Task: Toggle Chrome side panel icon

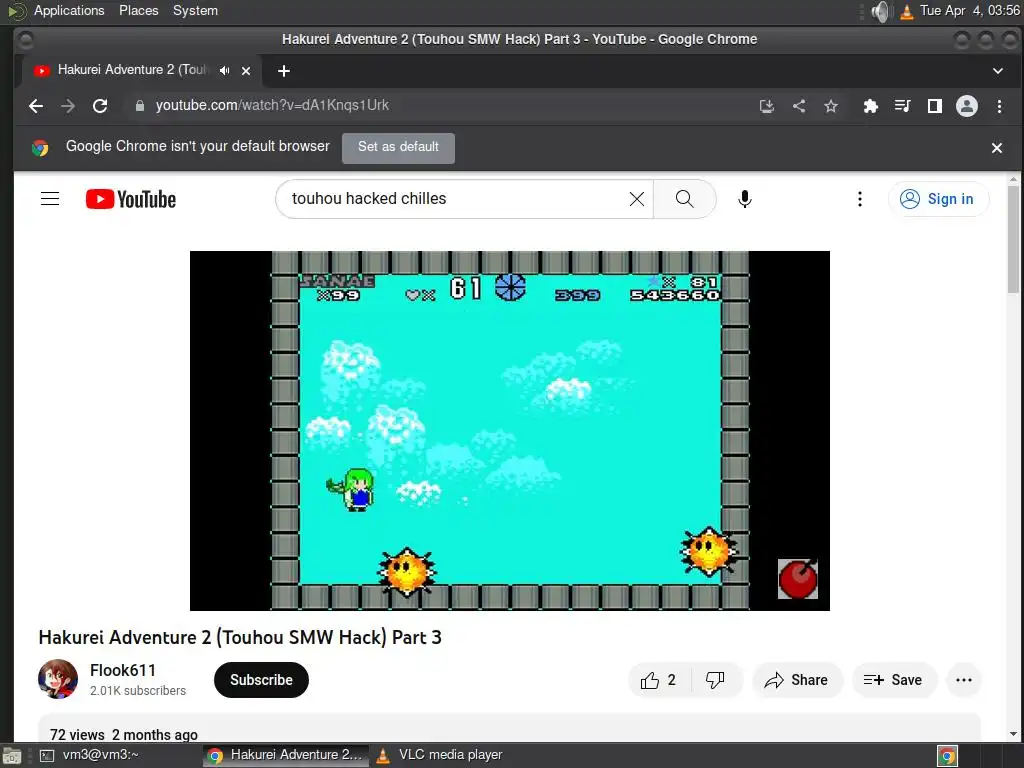Action: [x=935, y=106]
